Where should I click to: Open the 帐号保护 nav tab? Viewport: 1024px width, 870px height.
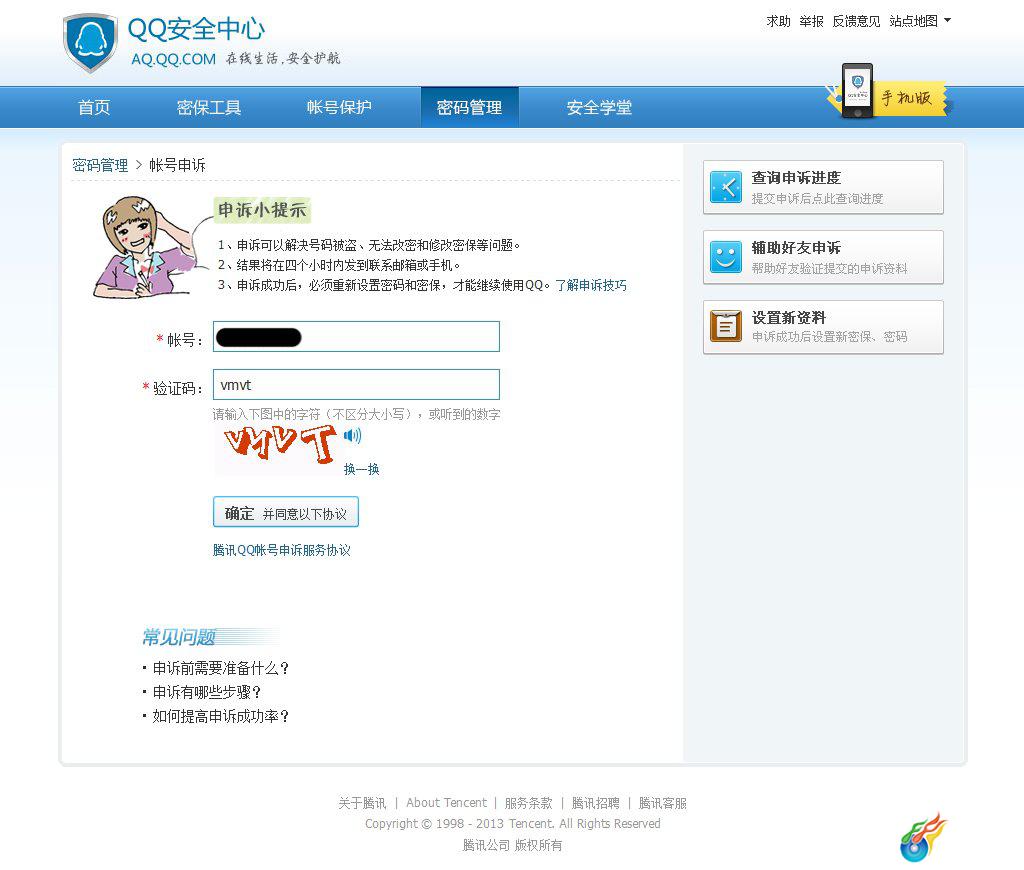339,107
